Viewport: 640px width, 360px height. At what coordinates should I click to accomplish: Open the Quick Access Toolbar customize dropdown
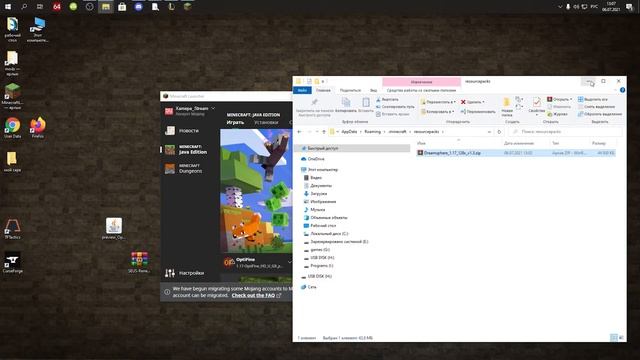click(x=323, y=81)
